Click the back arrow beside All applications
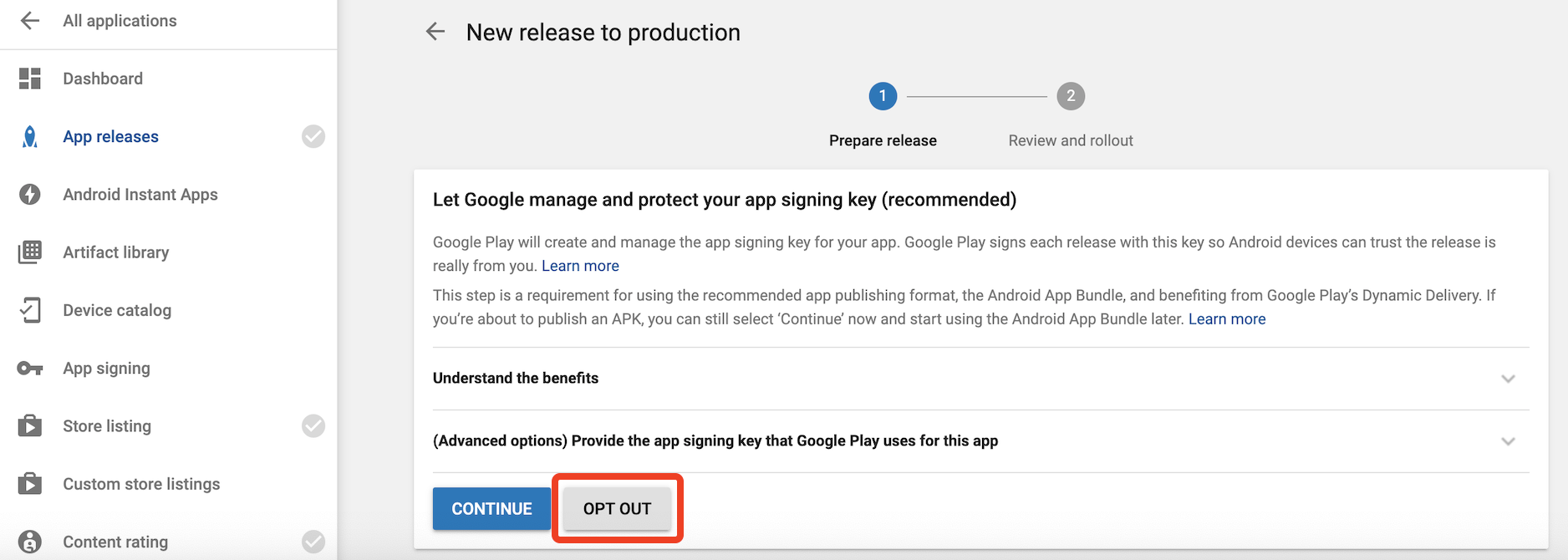The height and width of the screenshot is (560, 1568). (x=30, y=21)
